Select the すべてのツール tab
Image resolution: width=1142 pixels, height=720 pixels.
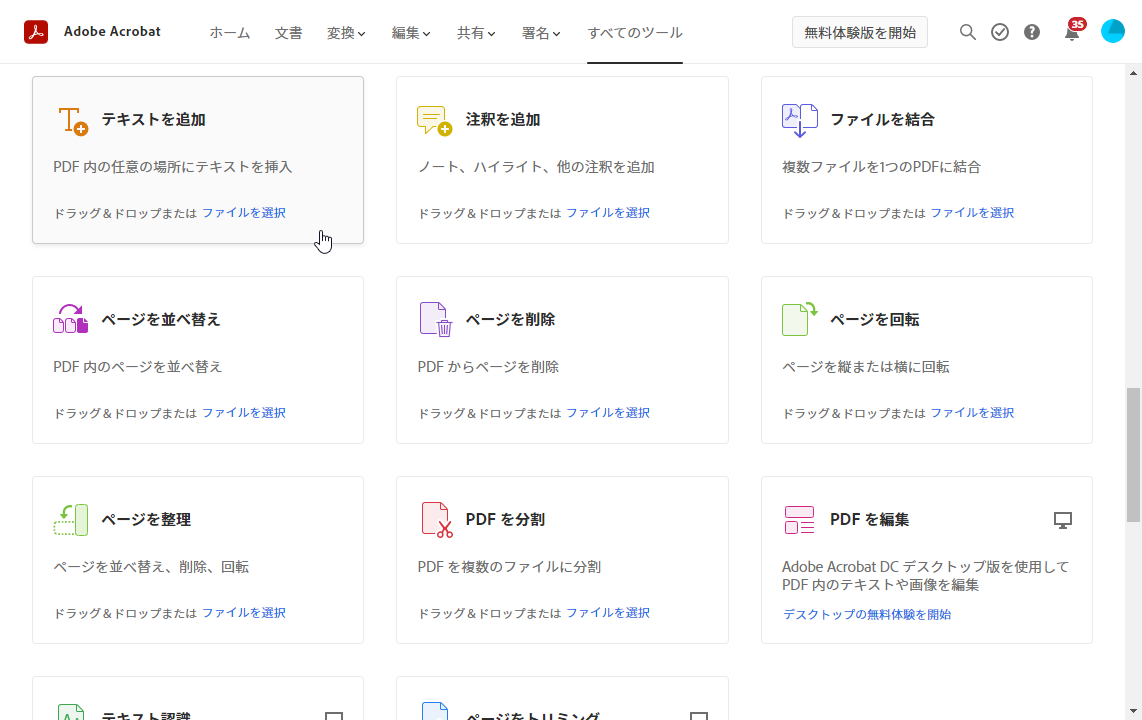click(x=634, y=32)
